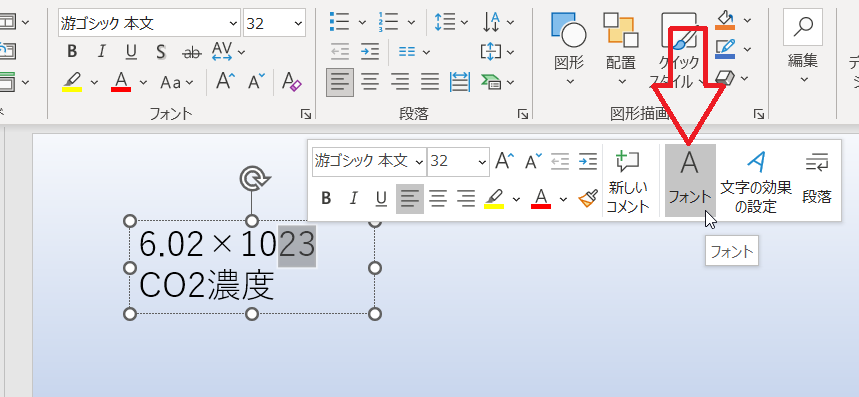Image resolution: width=859 pixels, height=397 pixels.
Task: Toggle Underline in the ribbon font group
Action: click(130, 52)
